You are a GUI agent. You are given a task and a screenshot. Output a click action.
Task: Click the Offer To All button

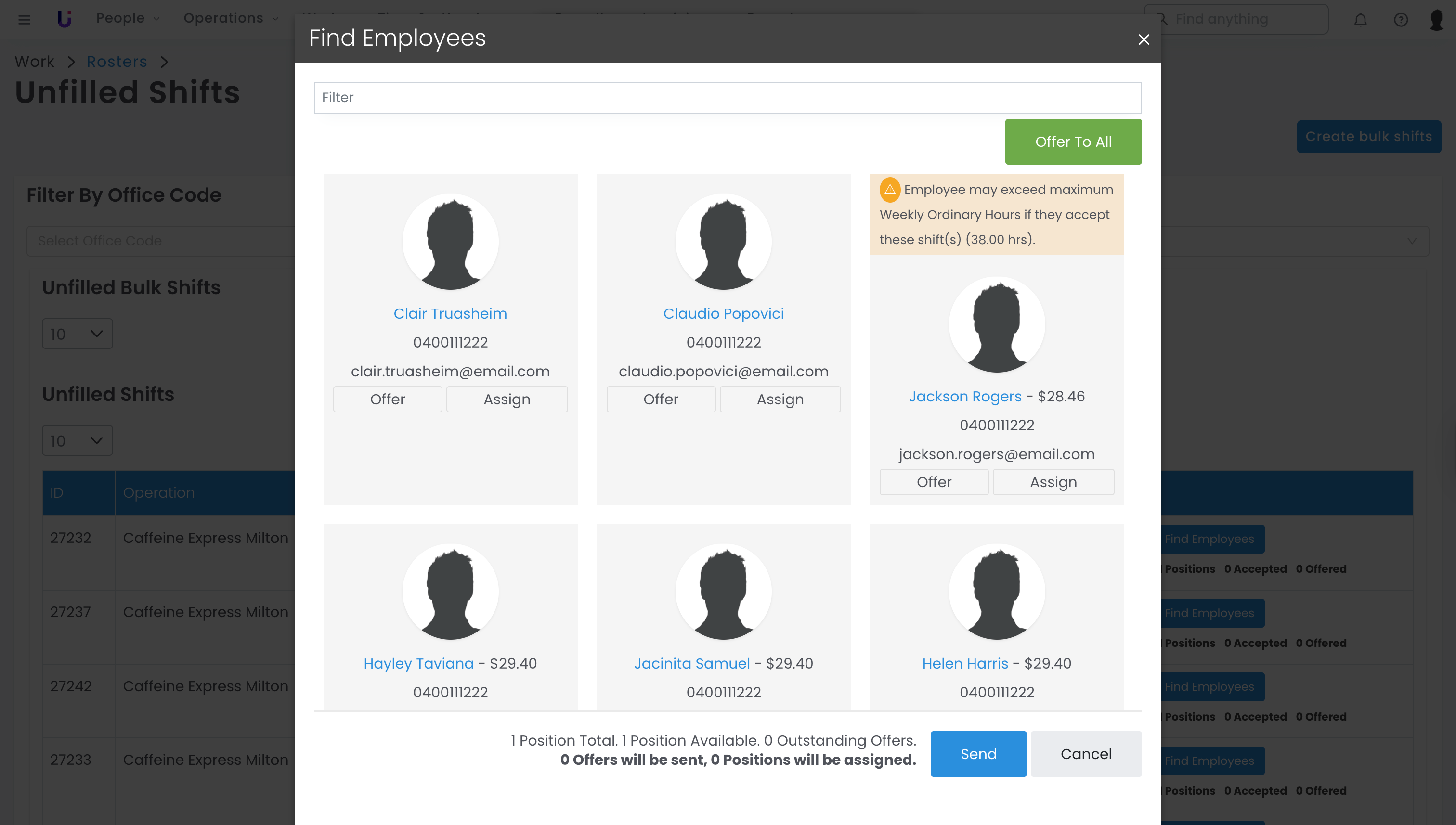(1073, 142)
